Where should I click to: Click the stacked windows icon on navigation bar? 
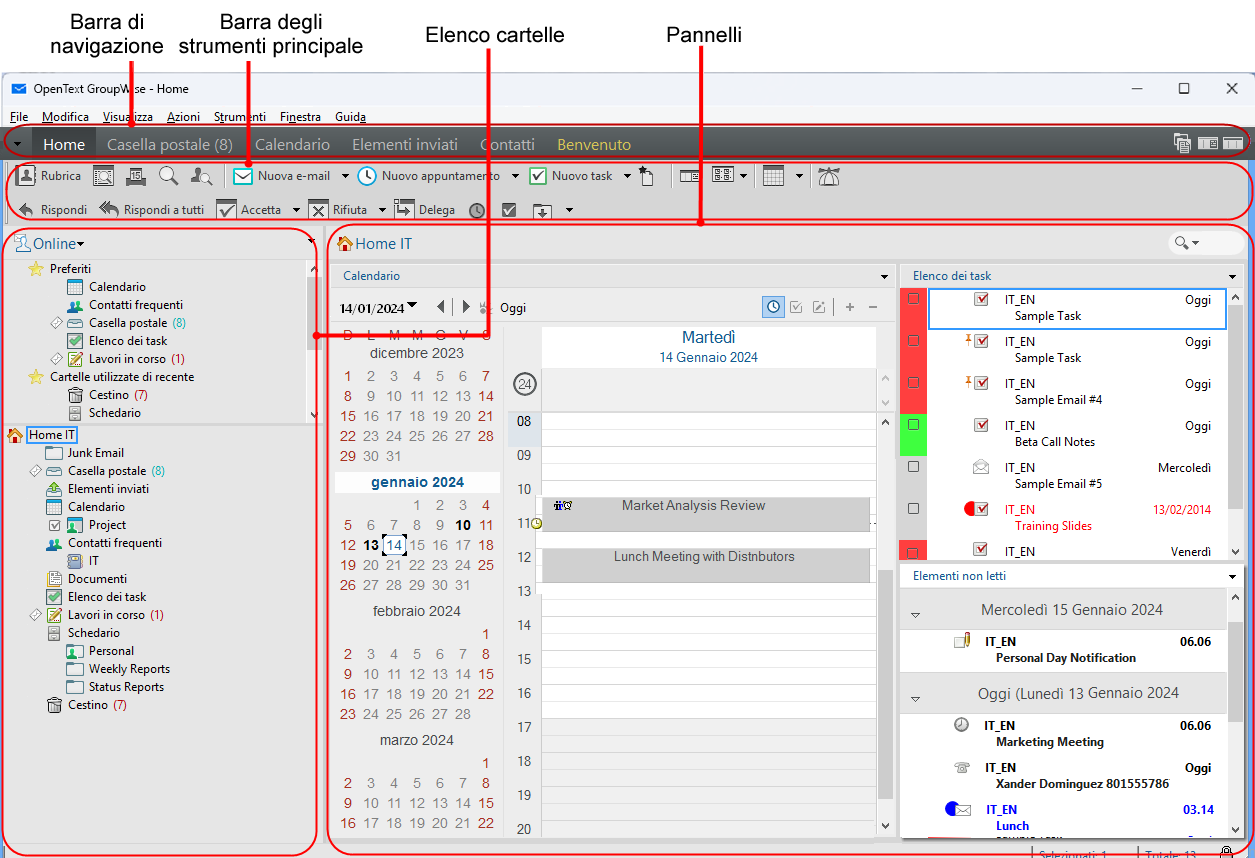point(1182,144)
